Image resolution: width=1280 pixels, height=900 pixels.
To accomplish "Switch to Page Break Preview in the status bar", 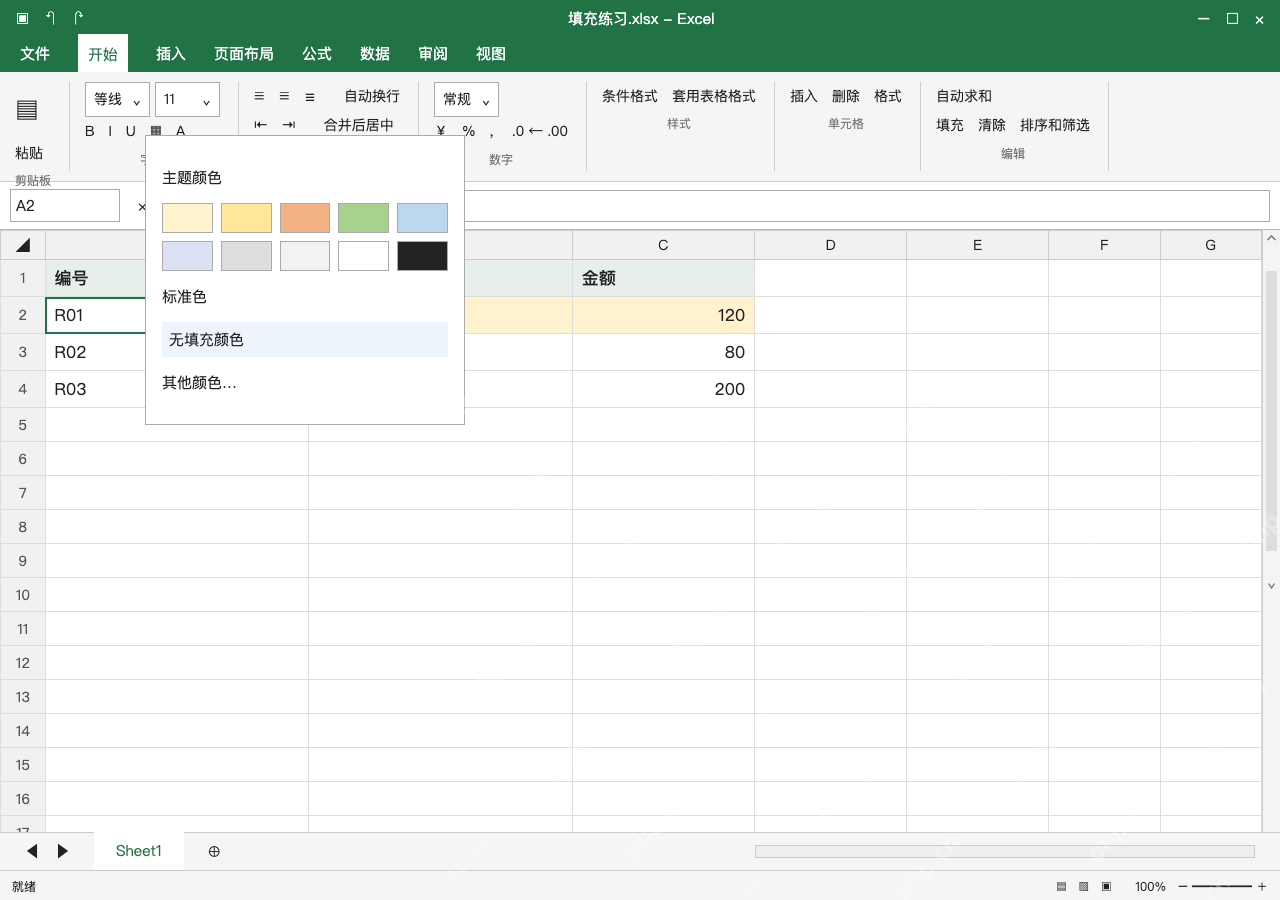I will pyautogui.click(x=1106, y=887).
